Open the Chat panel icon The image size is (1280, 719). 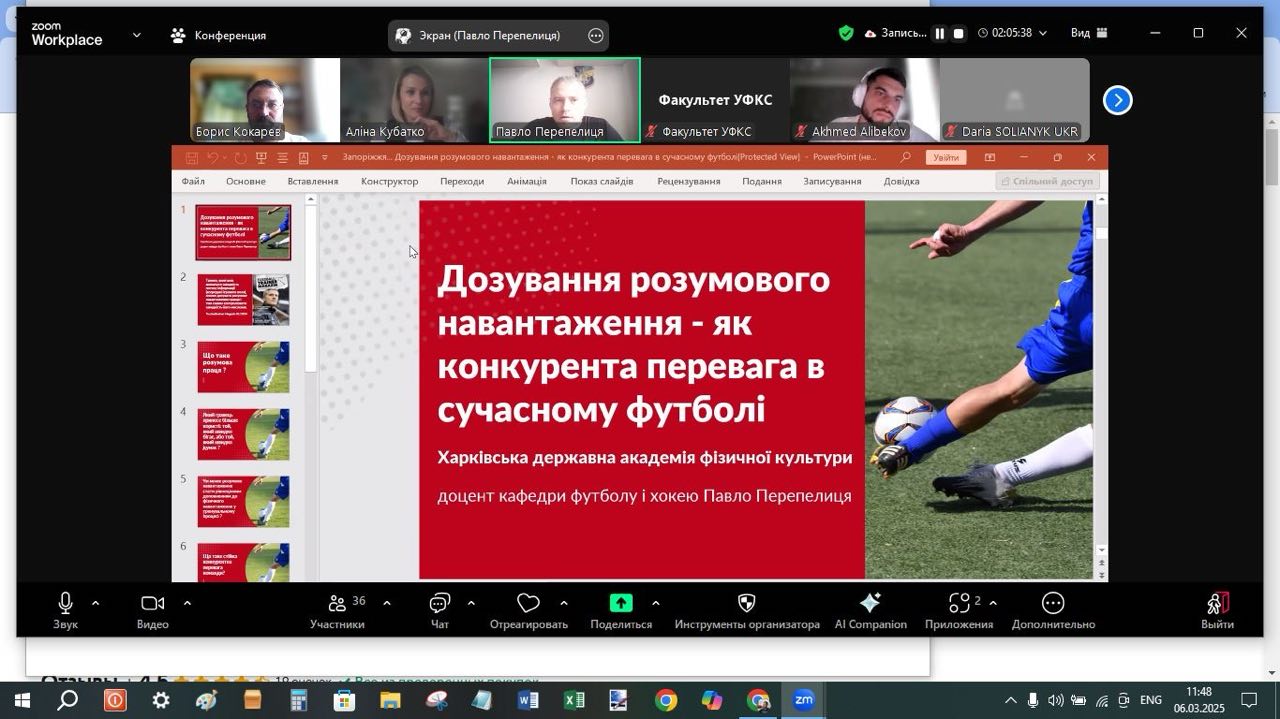pyautogui.click(x=439, y=604)
